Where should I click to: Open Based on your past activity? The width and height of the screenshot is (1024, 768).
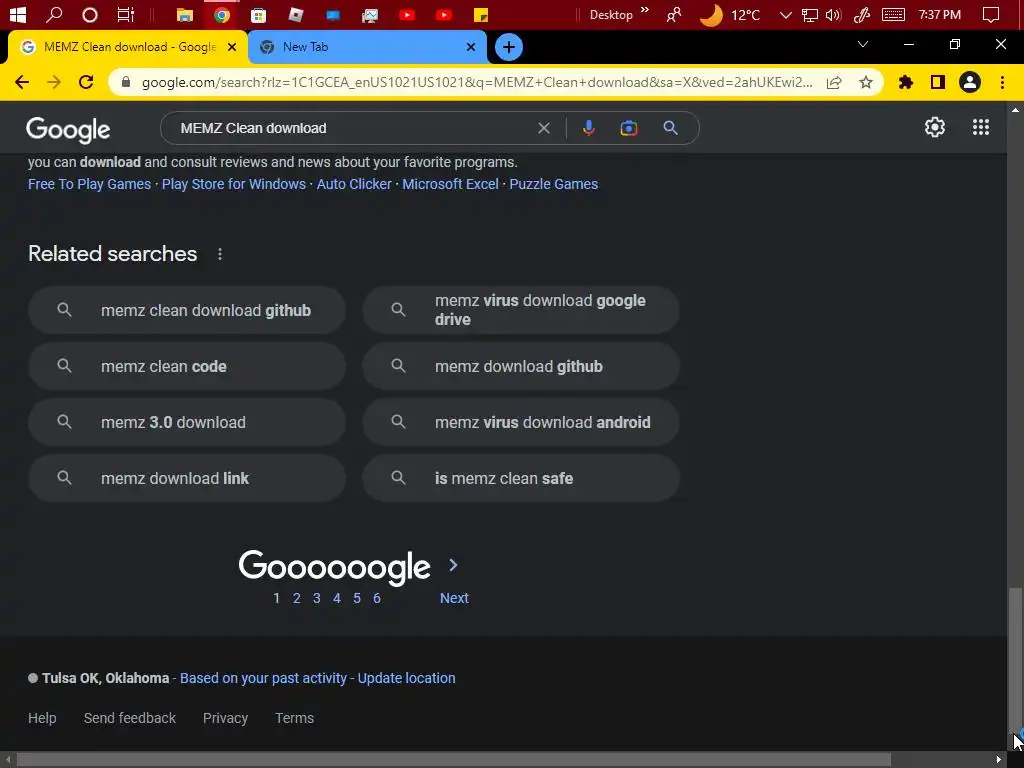(263, 678)
